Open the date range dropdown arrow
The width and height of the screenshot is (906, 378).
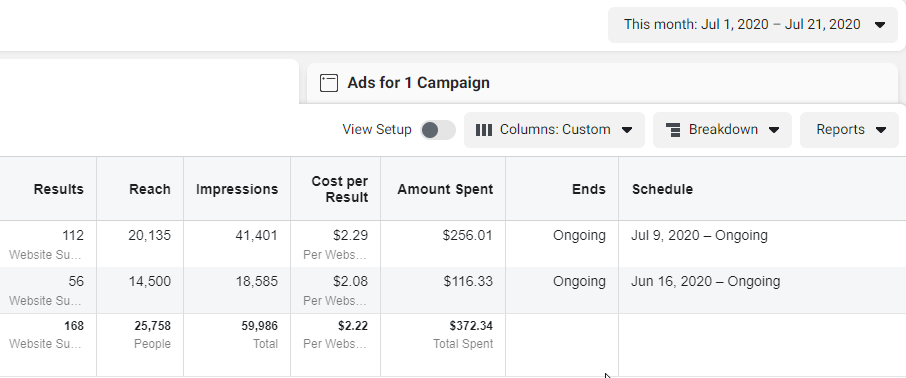coord(880,25)
